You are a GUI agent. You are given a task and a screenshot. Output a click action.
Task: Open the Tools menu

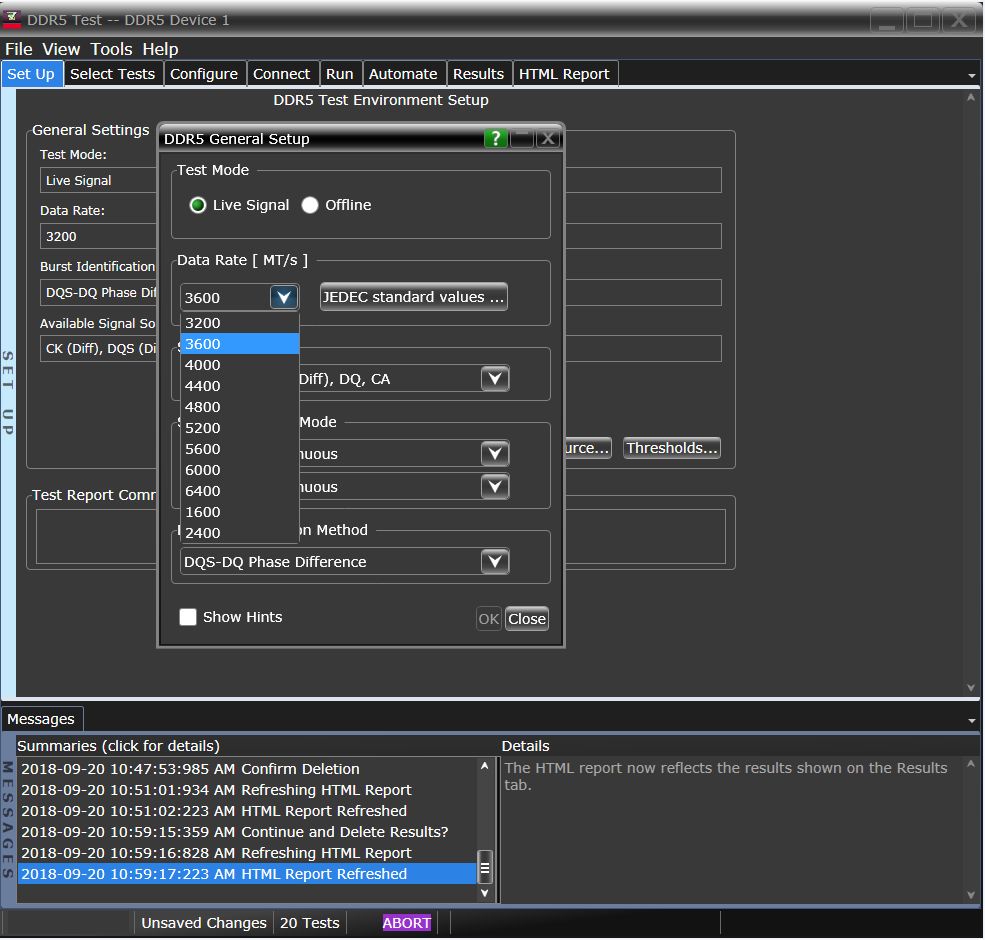point(111,49)
